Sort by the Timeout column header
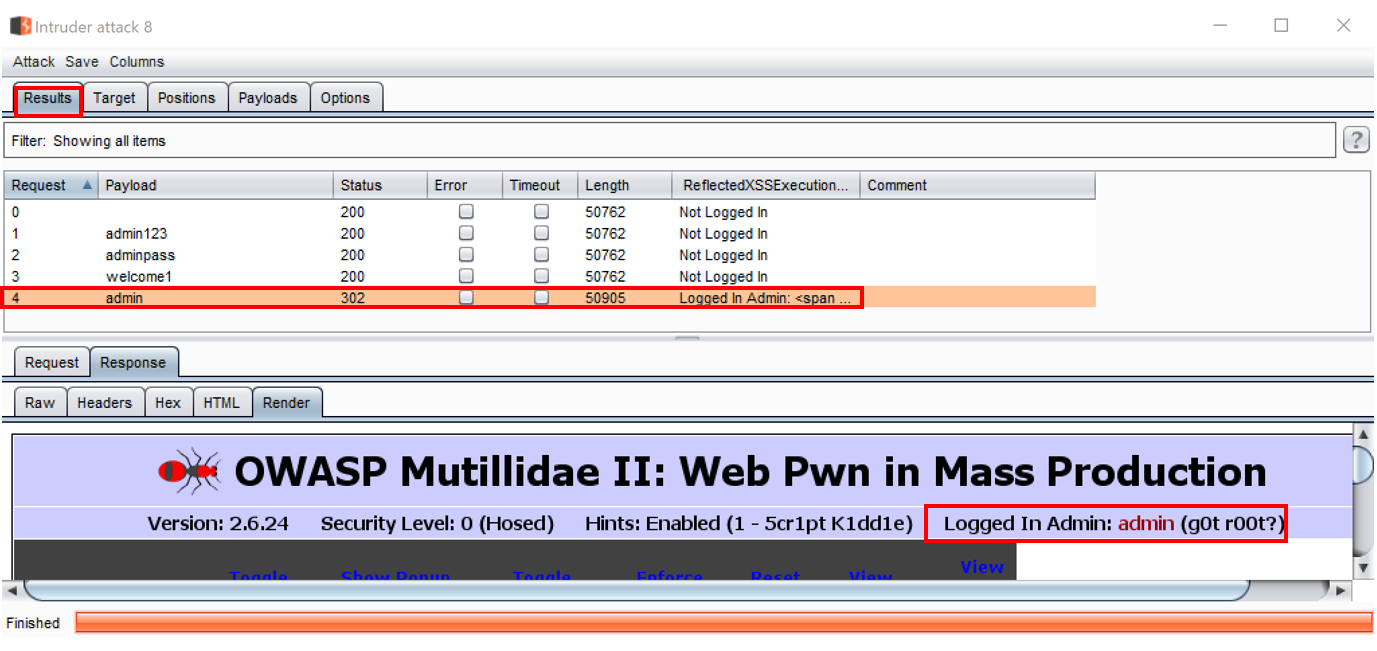This screenshot has width=1377, height=651. [x=539, y=185]
